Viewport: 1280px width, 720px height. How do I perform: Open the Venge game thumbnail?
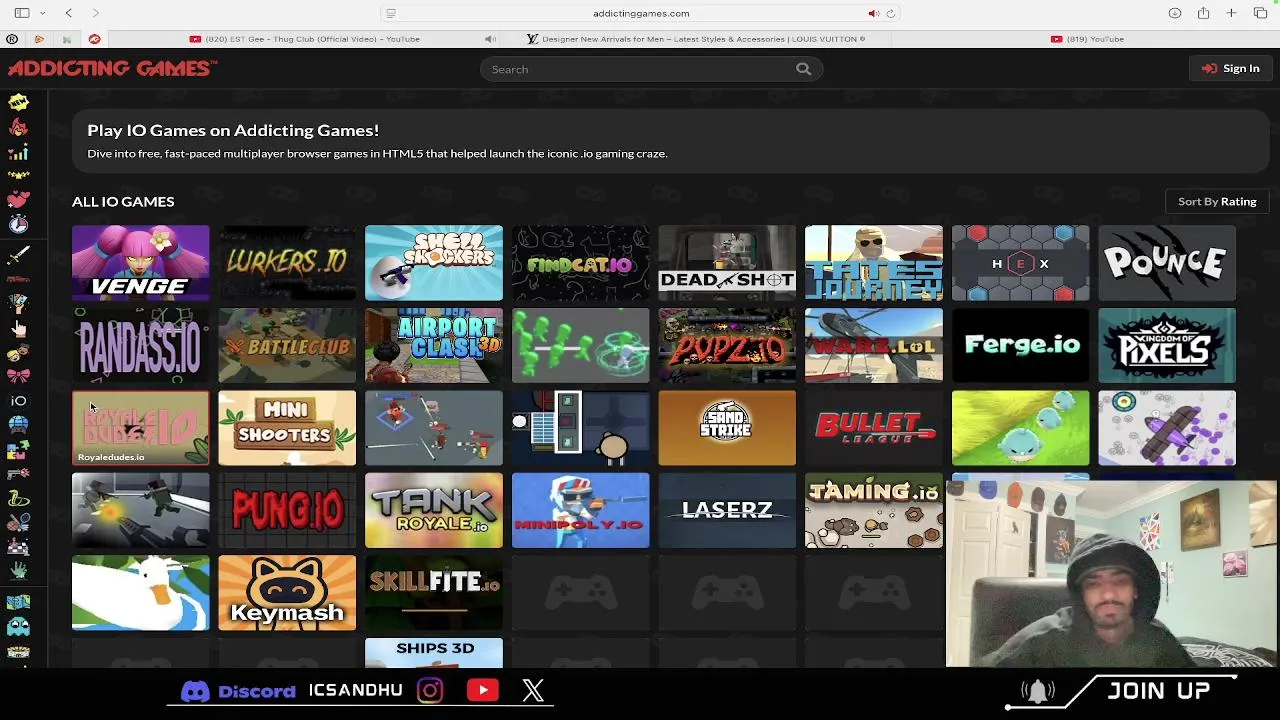coord(141,263)
